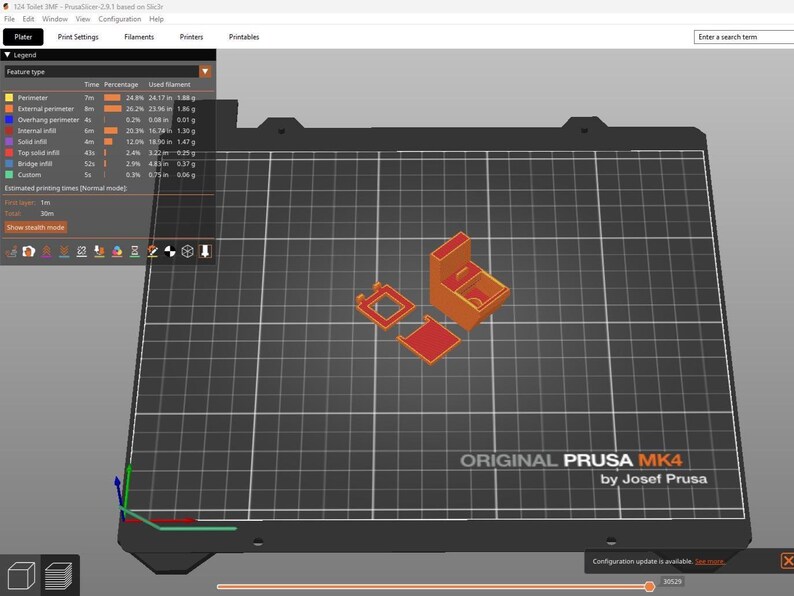Toggle Seams visibility icon

click(82, 251)
